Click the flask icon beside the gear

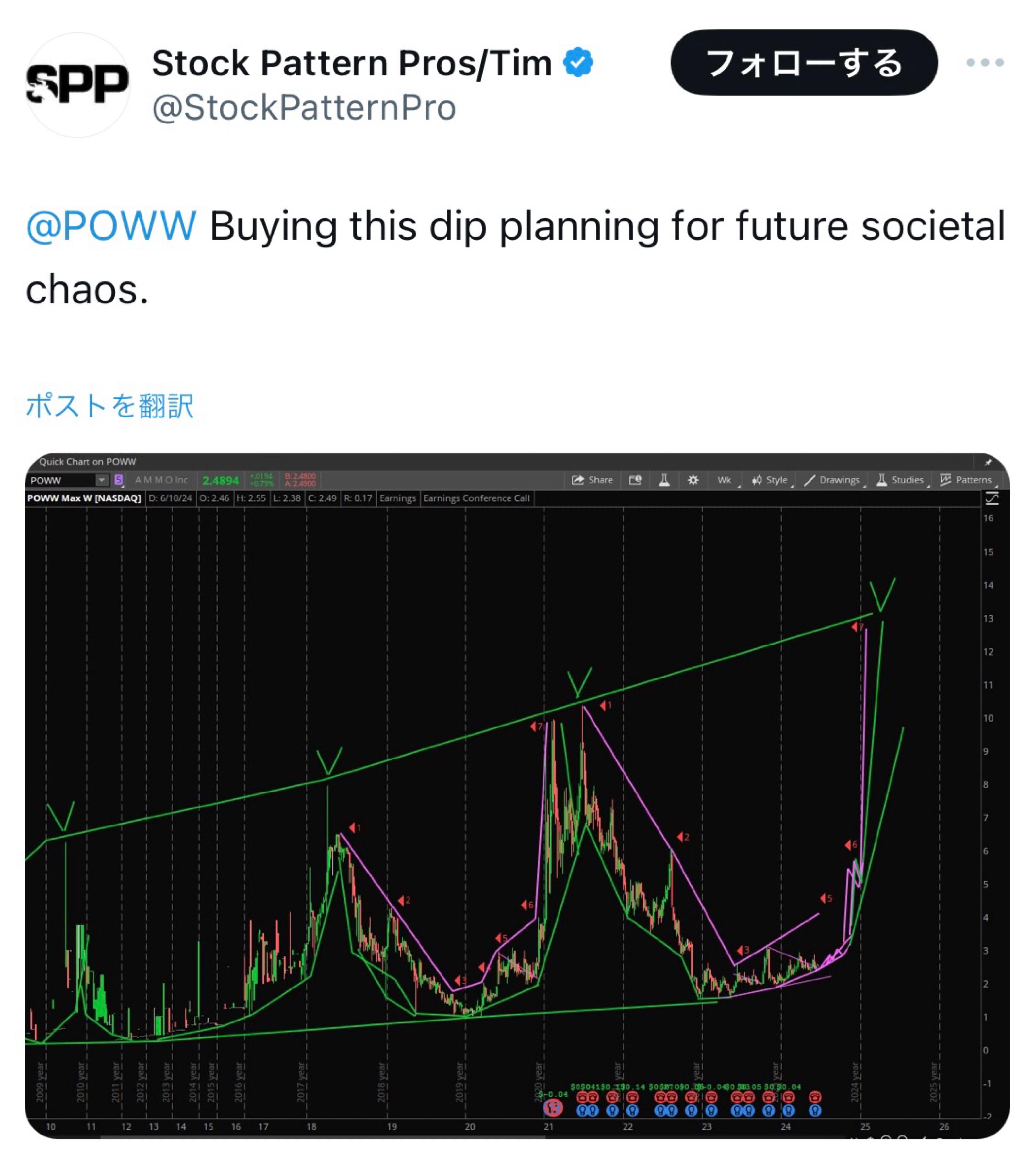[664, 480]
